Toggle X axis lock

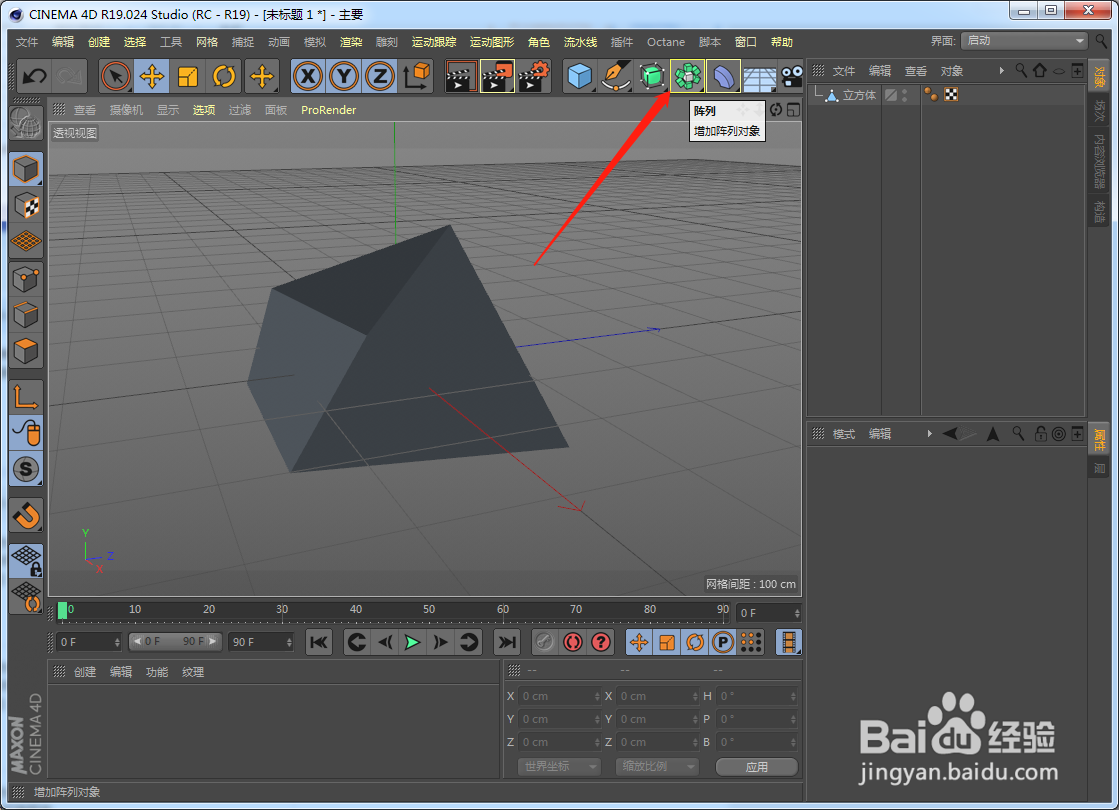[x=308, y=76]
